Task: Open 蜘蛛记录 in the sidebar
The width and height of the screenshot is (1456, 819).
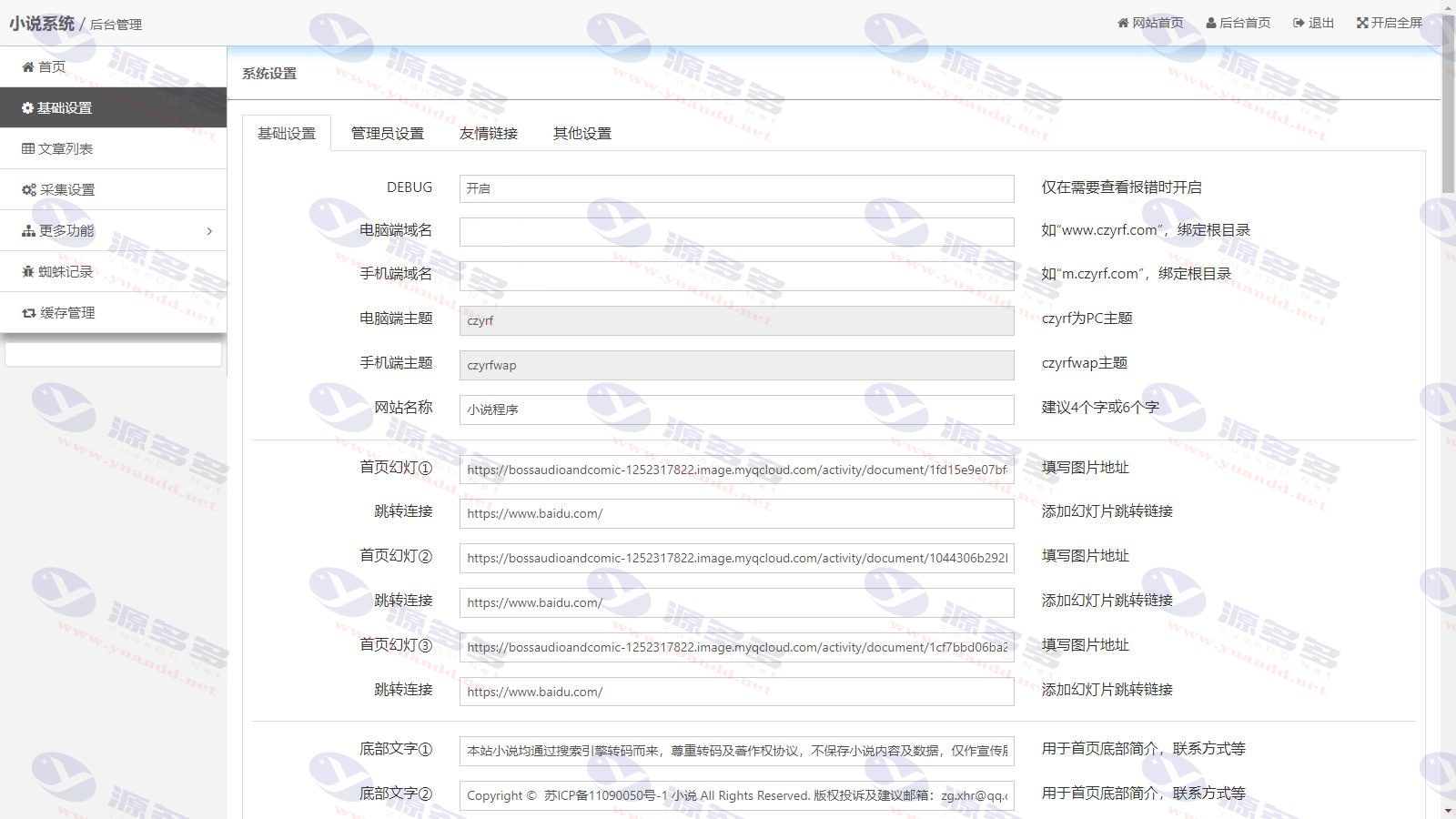Action: (x=113, y=271)
